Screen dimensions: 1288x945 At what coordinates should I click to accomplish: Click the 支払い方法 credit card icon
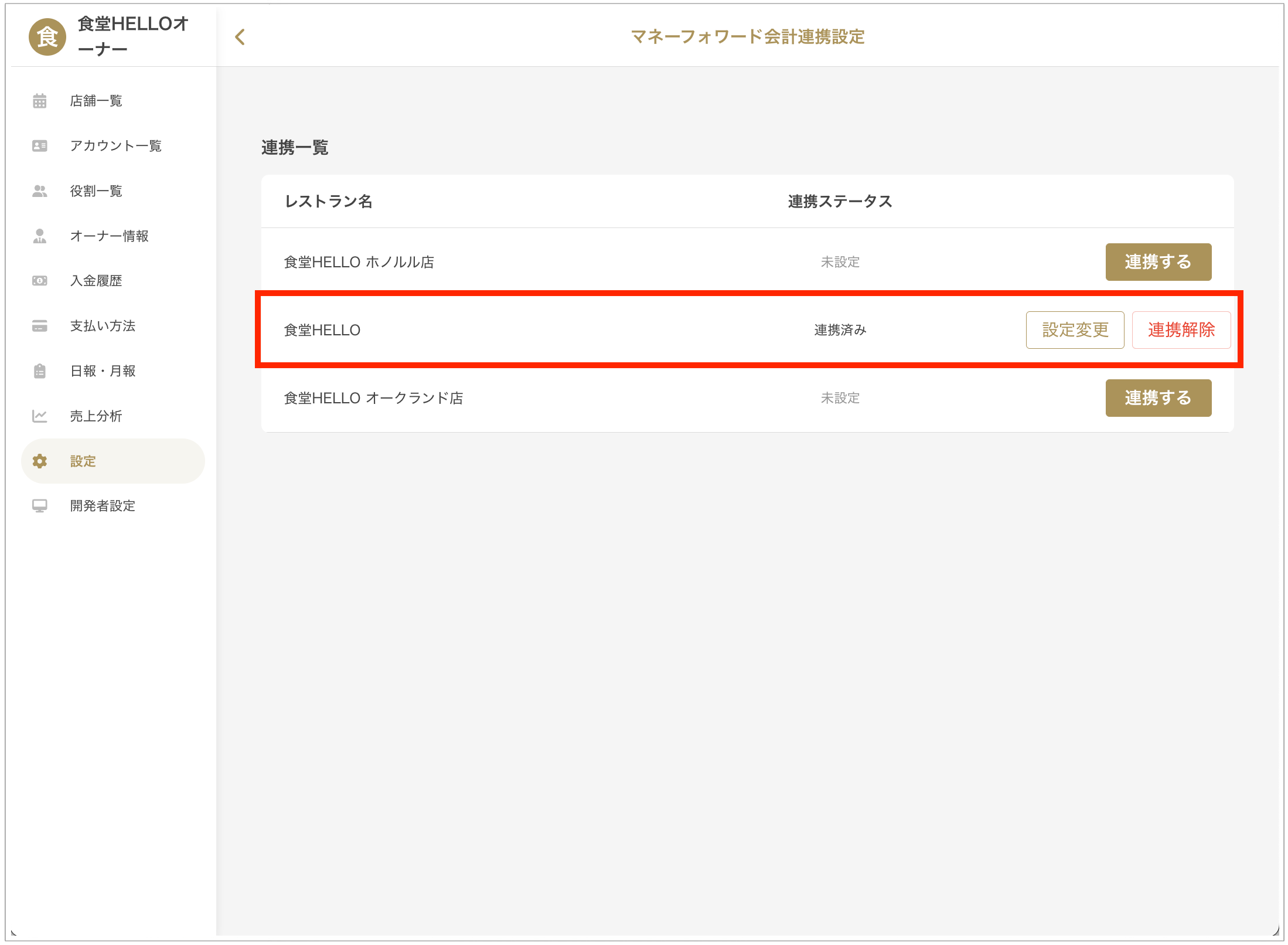40,326
